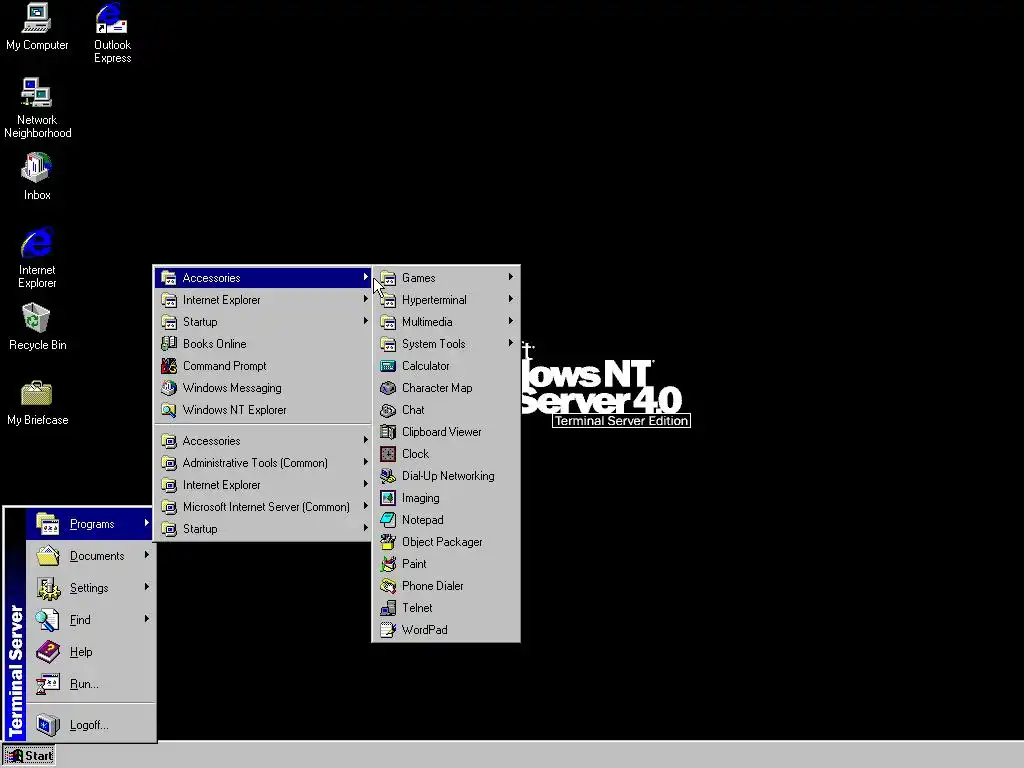Open Dial-Up Networking entry
This screenshot has height=768, width=1024.
tap(446, 476)
